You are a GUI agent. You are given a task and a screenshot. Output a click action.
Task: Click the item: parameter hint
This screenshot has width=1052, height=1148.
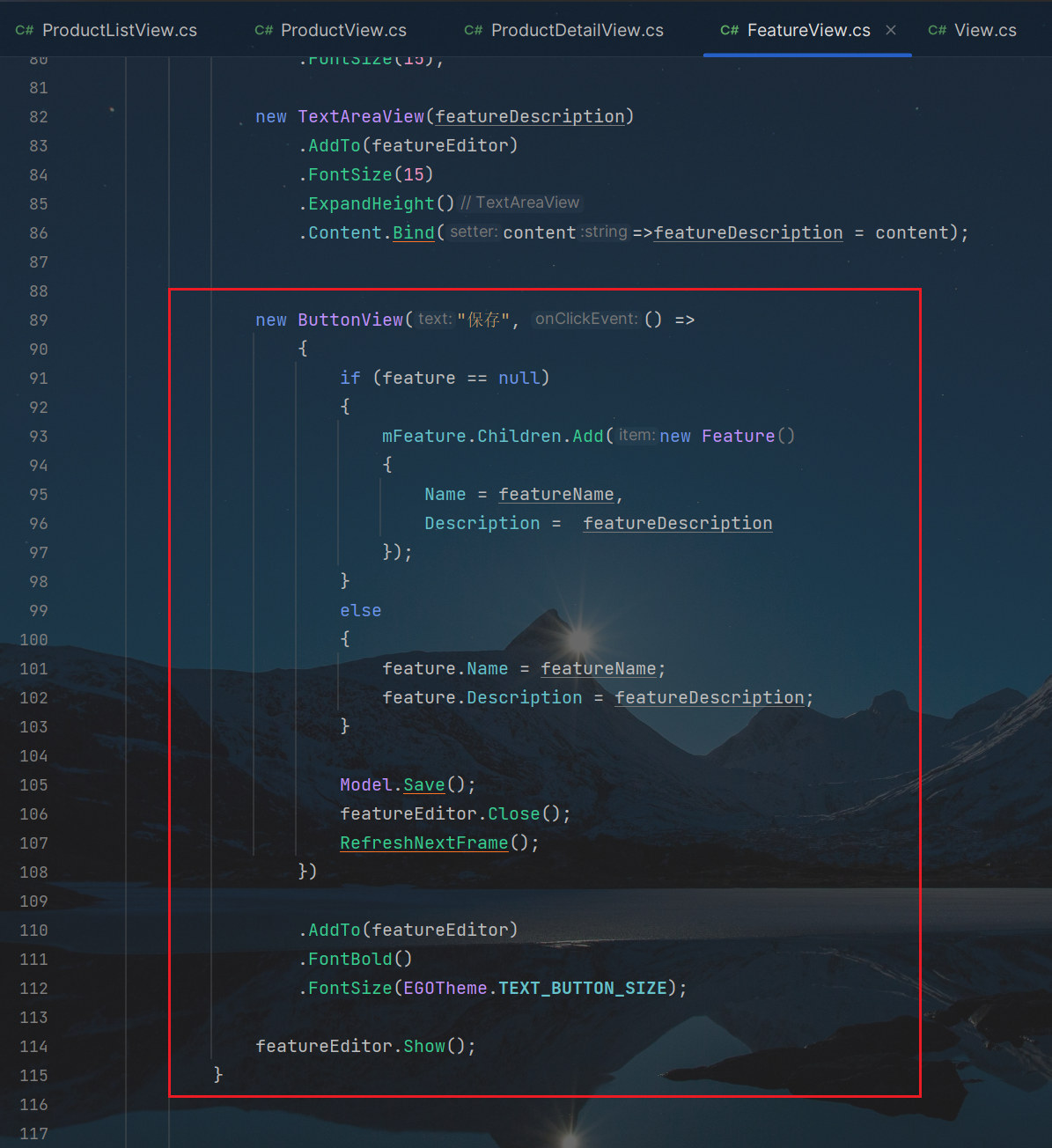(636, 436)
